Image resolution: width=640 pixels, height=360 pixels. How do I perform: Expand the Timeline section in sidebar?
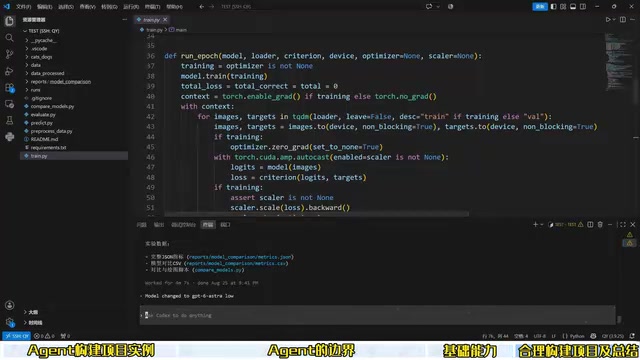[x=35, y=322]
